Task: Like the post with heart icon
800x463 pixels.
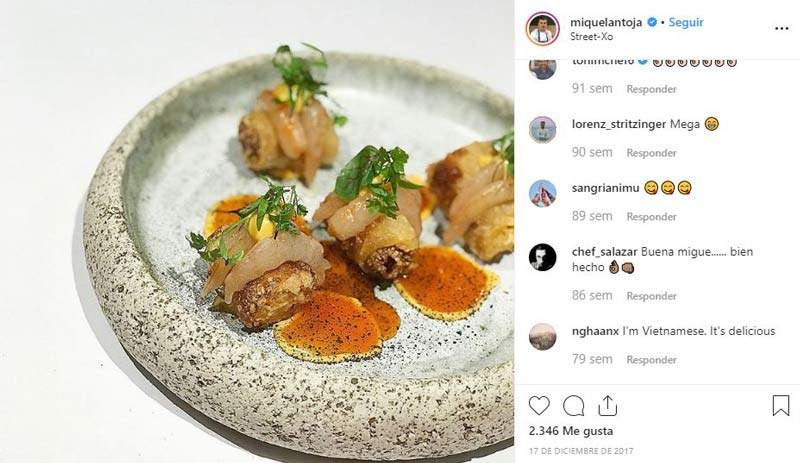Action: coord(539,405)
